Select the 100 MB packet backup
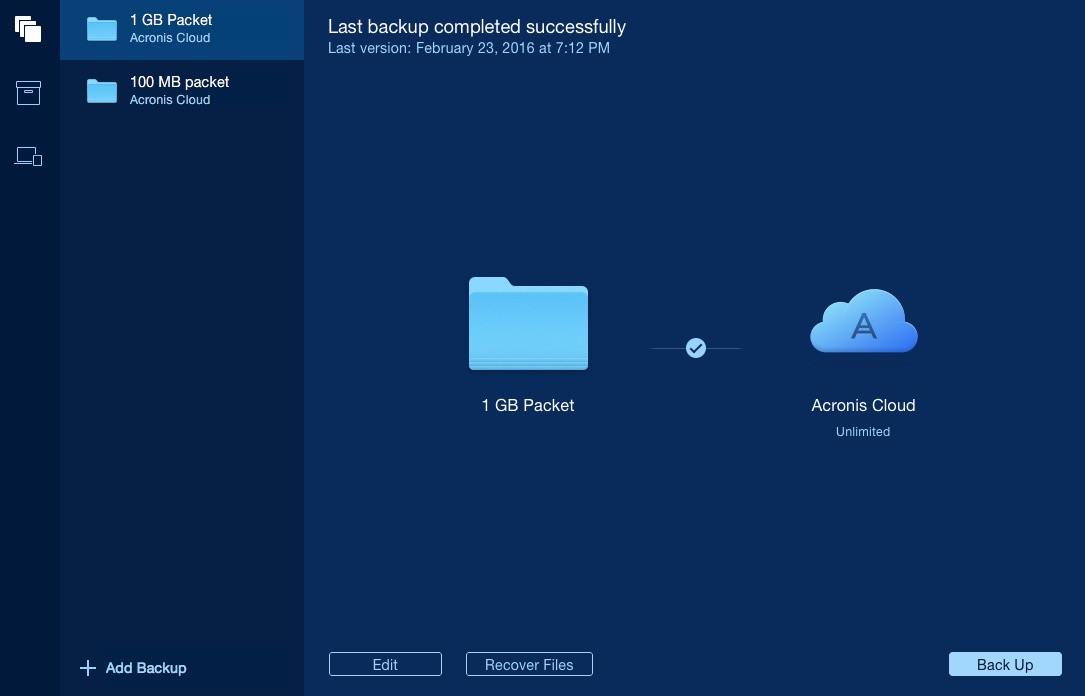1085x696 pixels. (182, 91)
